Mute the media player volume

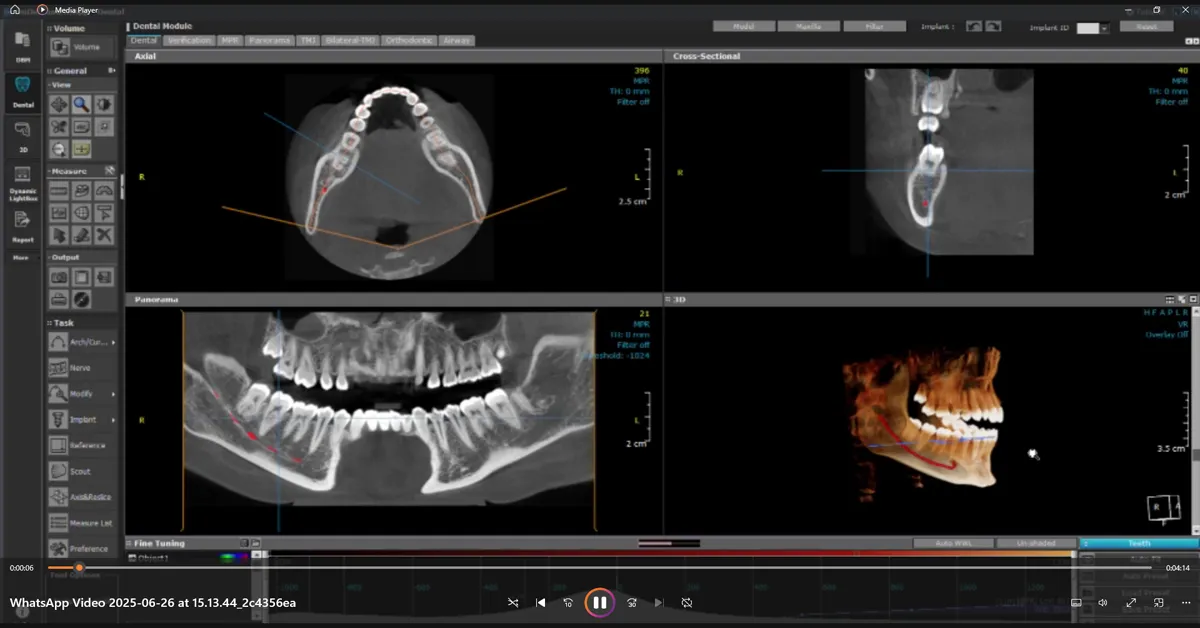[1103, 603]
